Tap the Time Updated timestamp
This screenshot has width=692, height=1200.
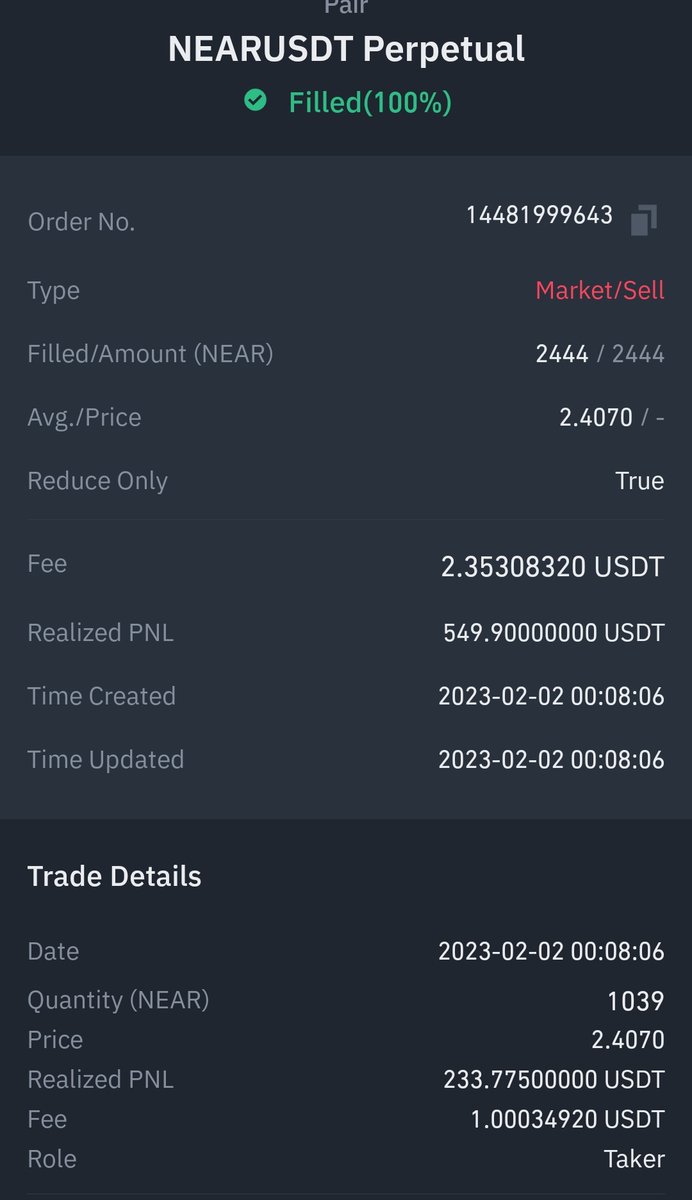pos(551,759)
